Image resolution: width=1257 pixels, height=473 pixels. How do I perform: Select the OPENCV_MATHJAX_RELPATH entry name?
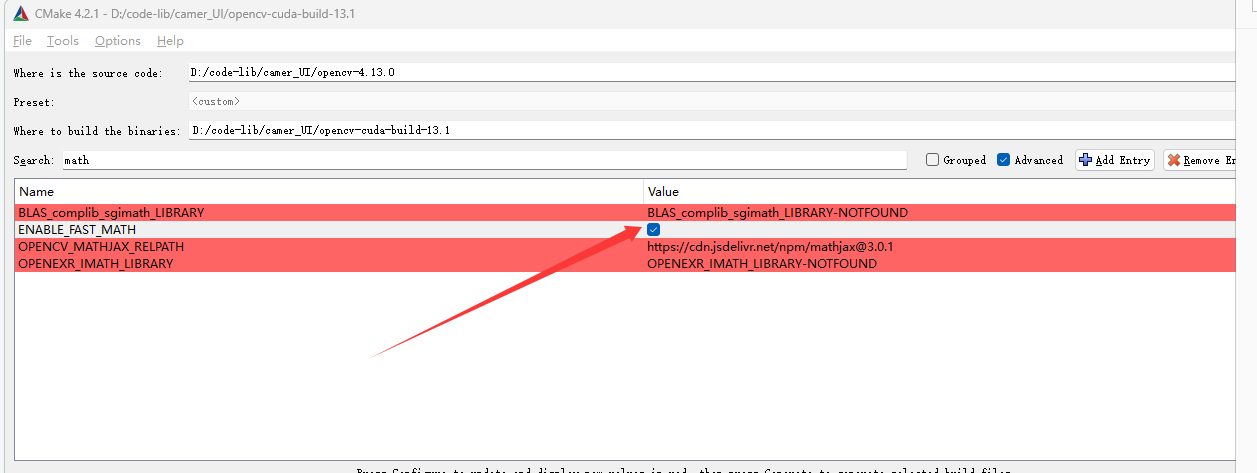point(101,247)
